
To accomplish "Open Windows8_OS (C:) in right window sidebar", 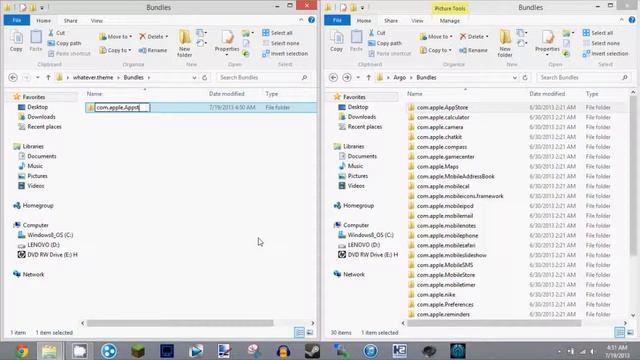I will (370, 235).
